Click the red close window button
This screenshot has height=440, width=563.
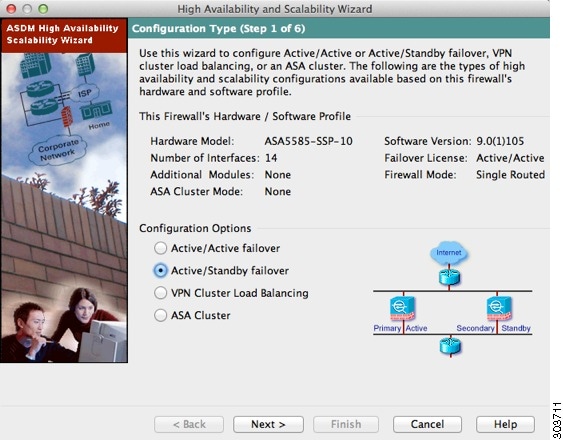11,9
